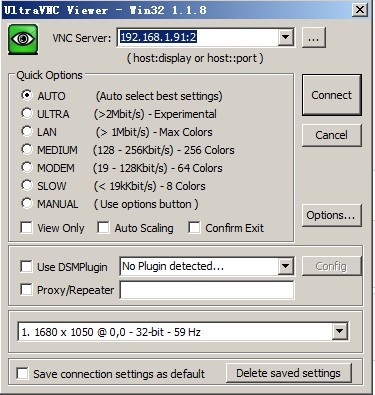This screenshot has height=395, width=375.
Task: Choose the MODEM 64 Colors option
Action: click(x=27, y=167)
